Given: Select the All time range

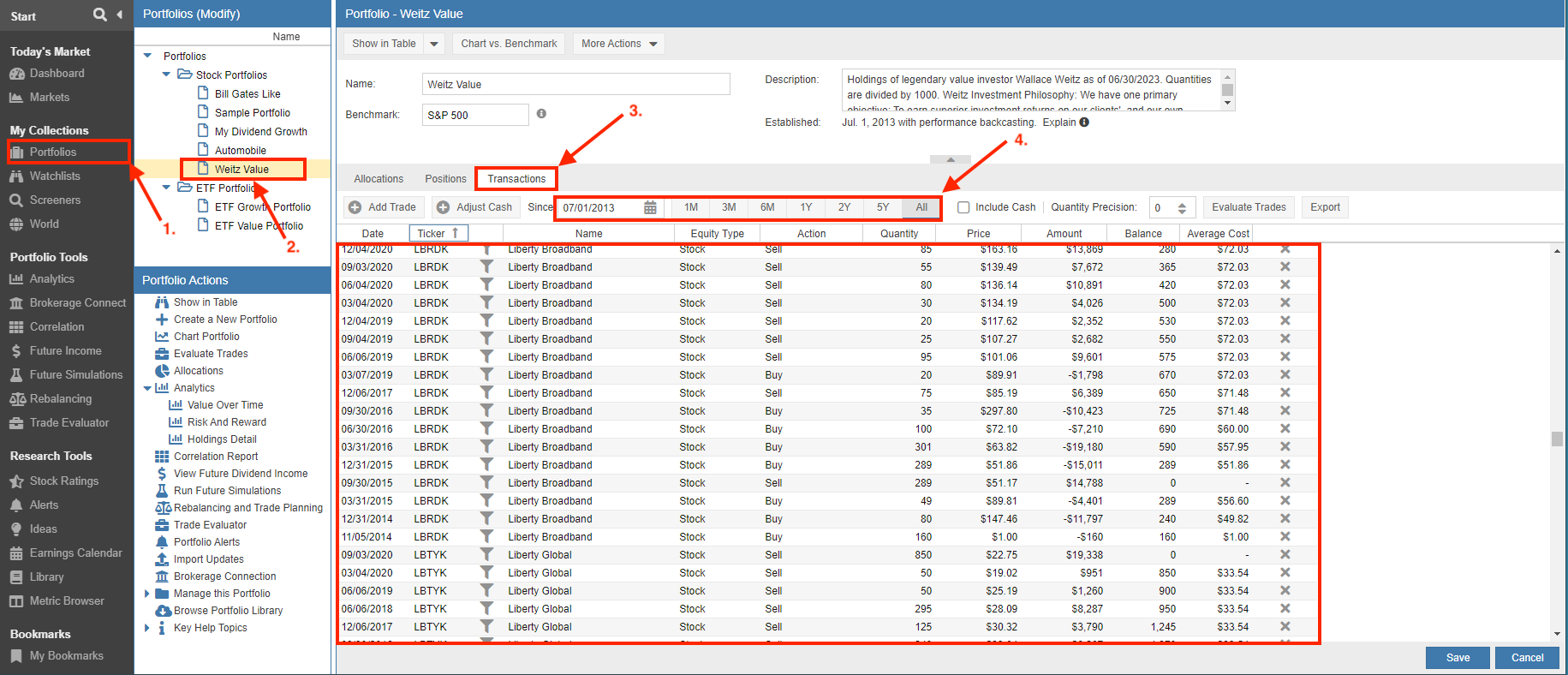Looking at the screenshot, I should coord(921,207).
